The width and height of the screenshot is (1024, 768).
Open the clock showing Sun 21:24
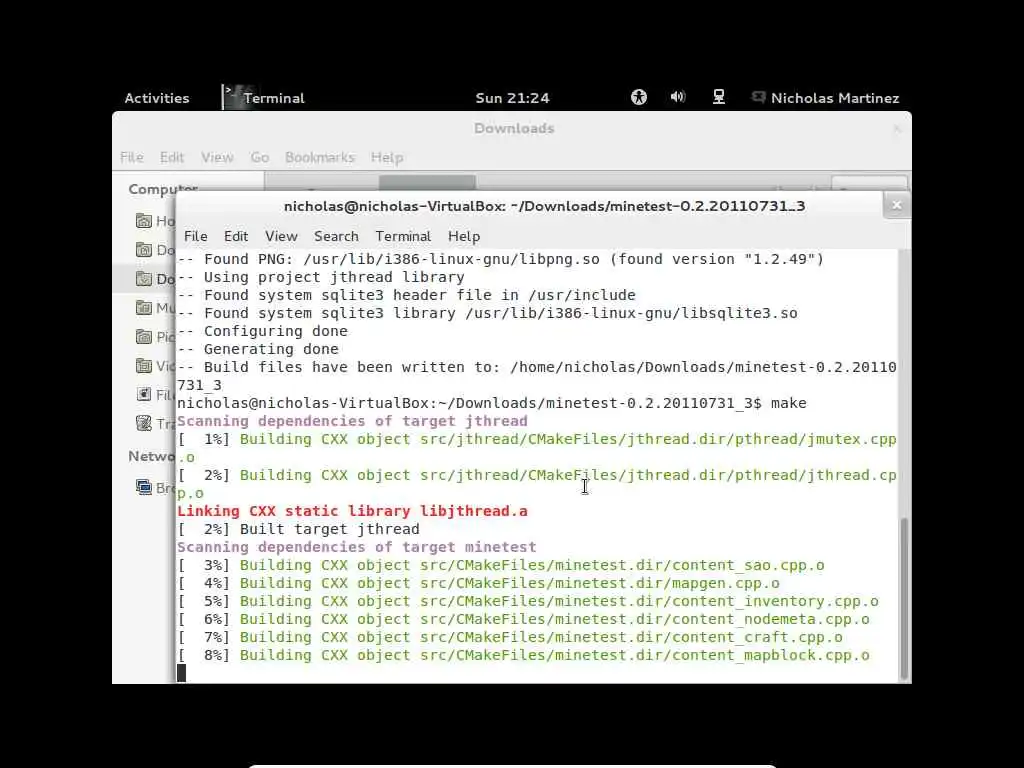pyautogui.click(x=512, y=98)
